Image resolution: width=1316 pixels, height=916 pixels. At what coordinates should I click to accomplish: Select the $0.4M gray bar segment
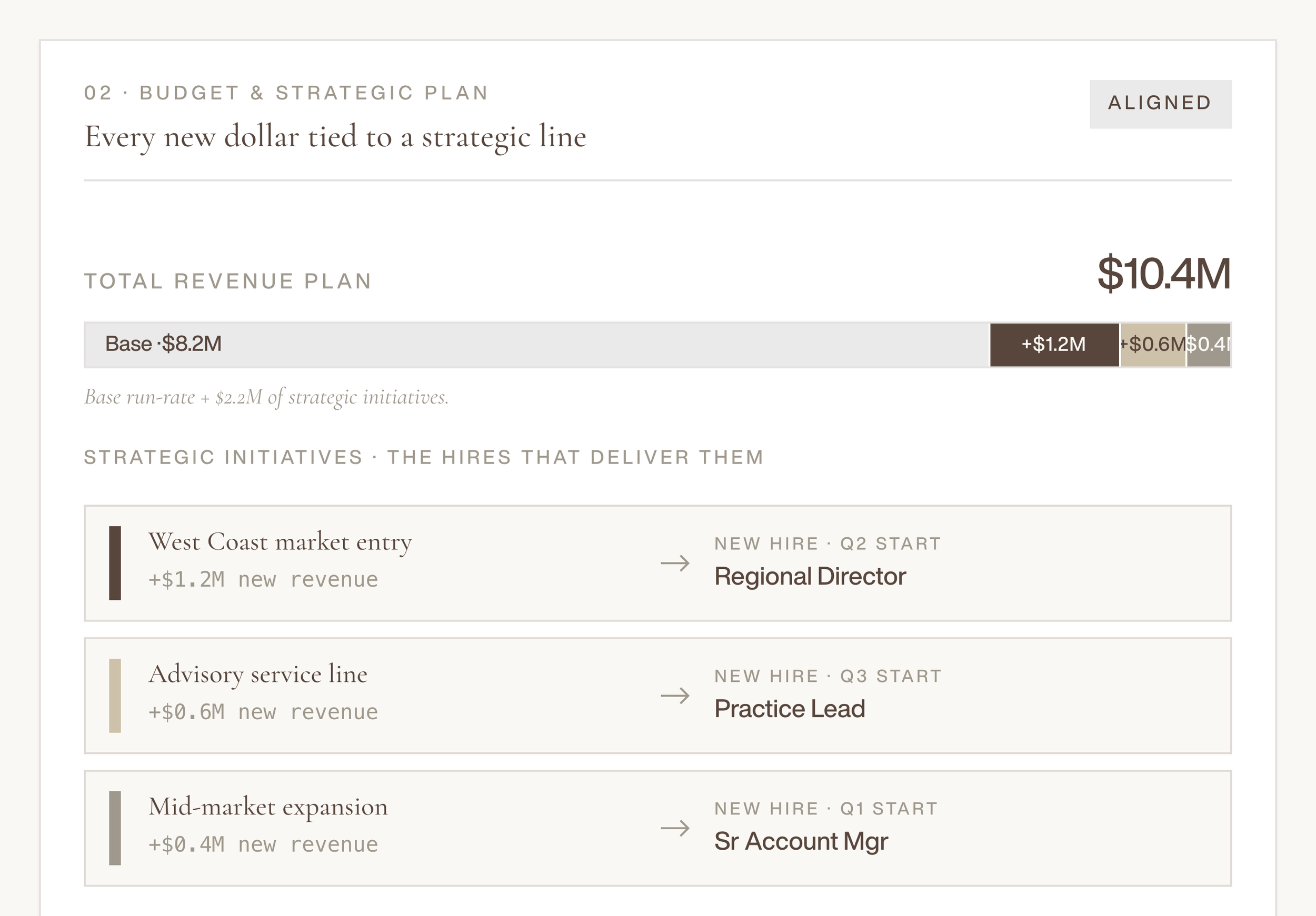pyautogui.click(x=1208, y=344)
